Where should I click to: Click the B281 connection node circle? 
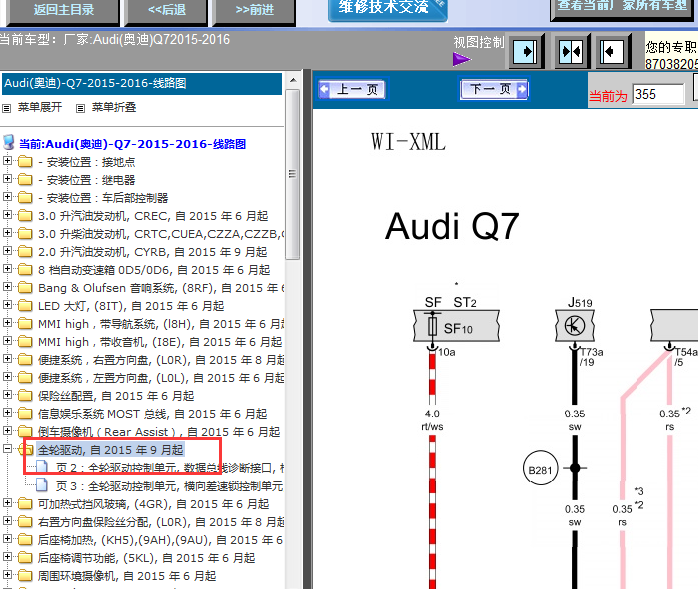pos(540,468)
